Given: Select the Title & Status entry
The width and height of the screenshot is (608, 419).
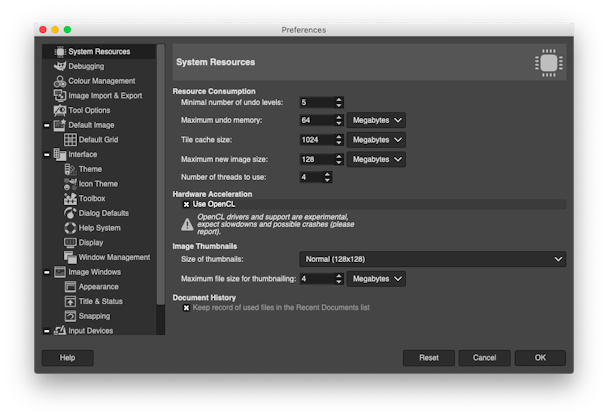Looking at the screenshot, I should click(100, 301).
